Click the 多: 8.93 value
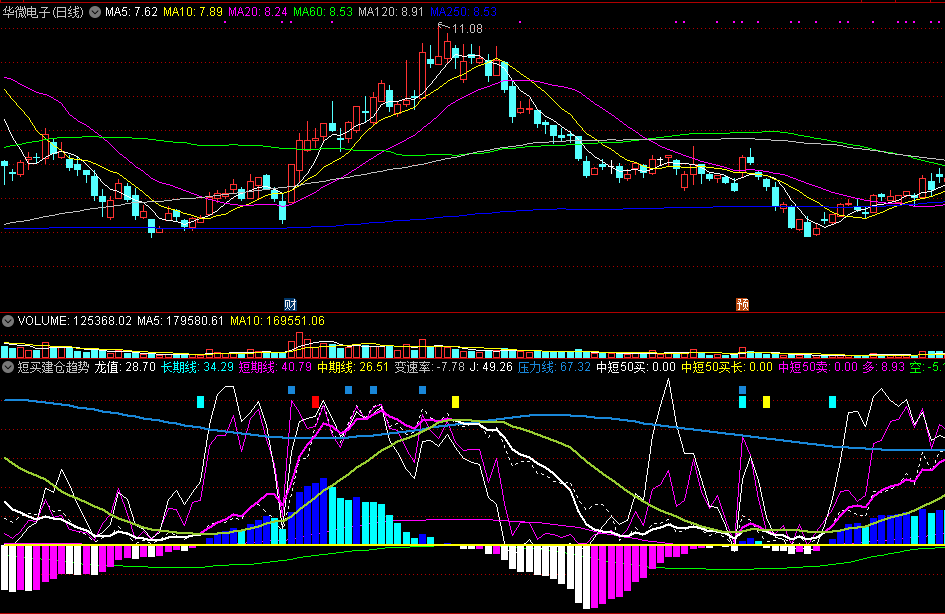Screen dimensions: 945x614 [884, 367]
